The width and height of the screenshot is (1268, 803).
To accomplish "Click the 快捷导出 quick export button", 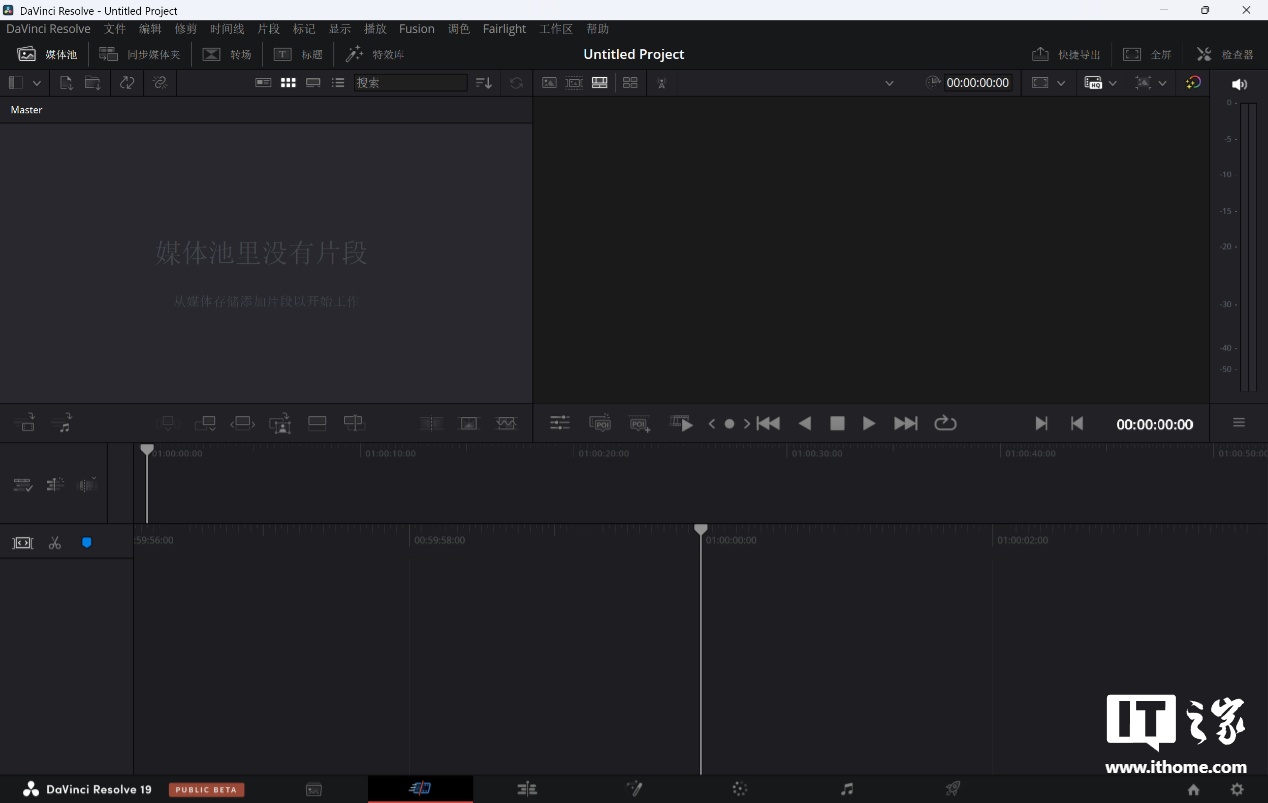I will click(x=1066, y=54).
